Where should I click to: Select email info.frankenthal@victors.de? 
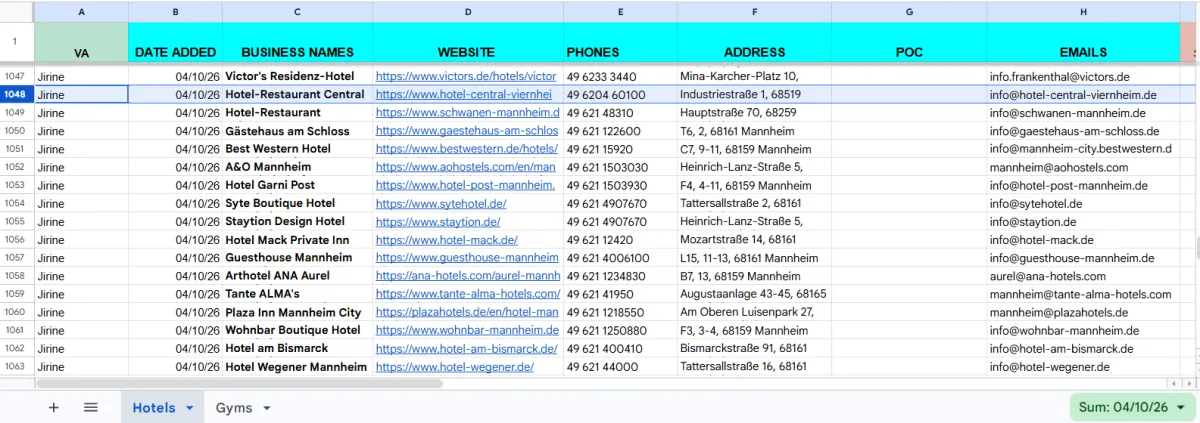click(1083, 76)
